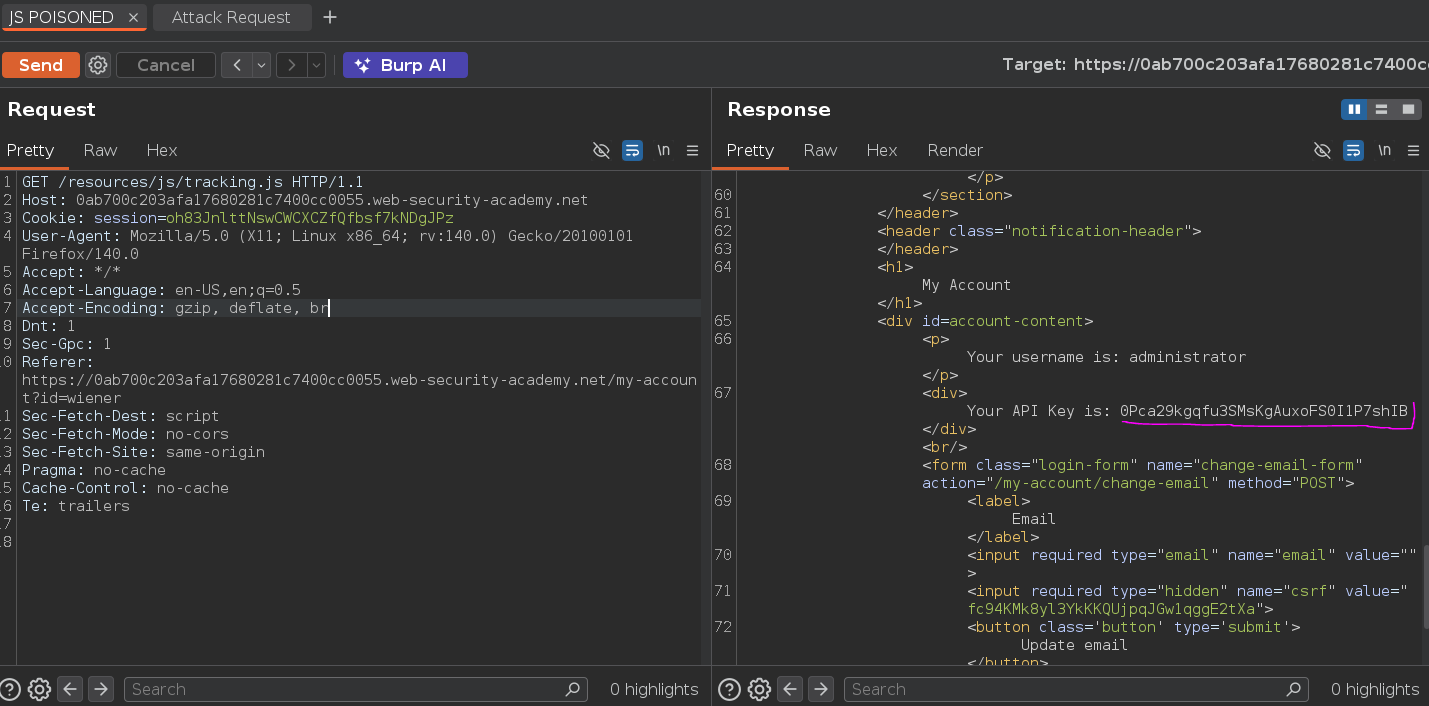Switch to the JS POISONED tab
This screenshot has height=706, width=1429.
(x=60, y=18)
